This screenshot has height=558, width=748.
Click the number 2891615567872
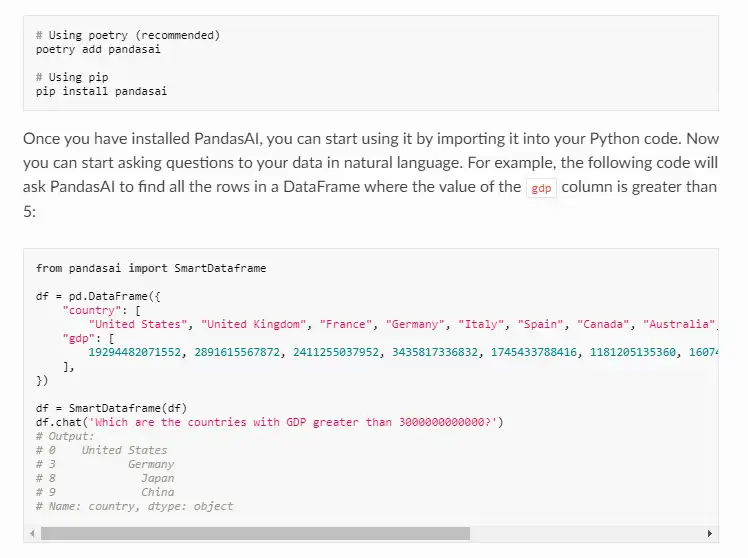coord(237,352)
